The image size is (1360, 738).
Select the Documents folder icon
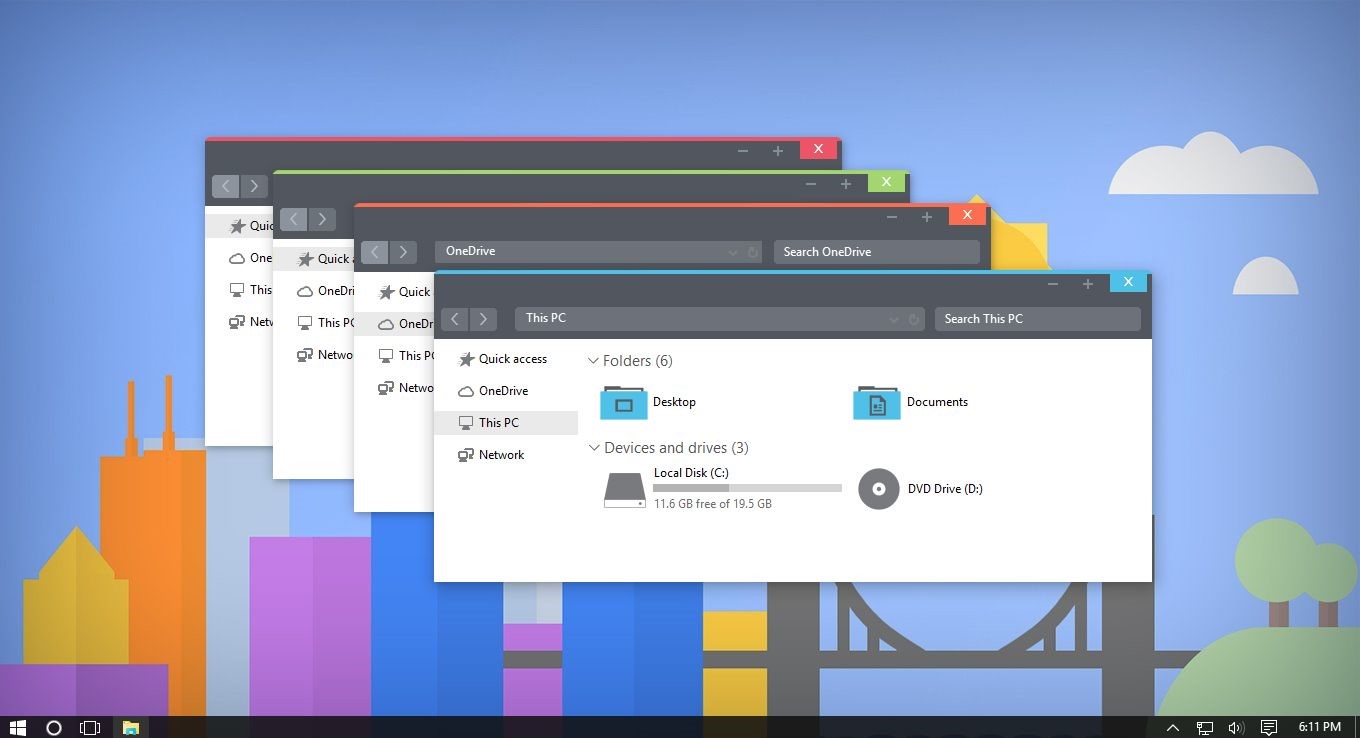877,402
